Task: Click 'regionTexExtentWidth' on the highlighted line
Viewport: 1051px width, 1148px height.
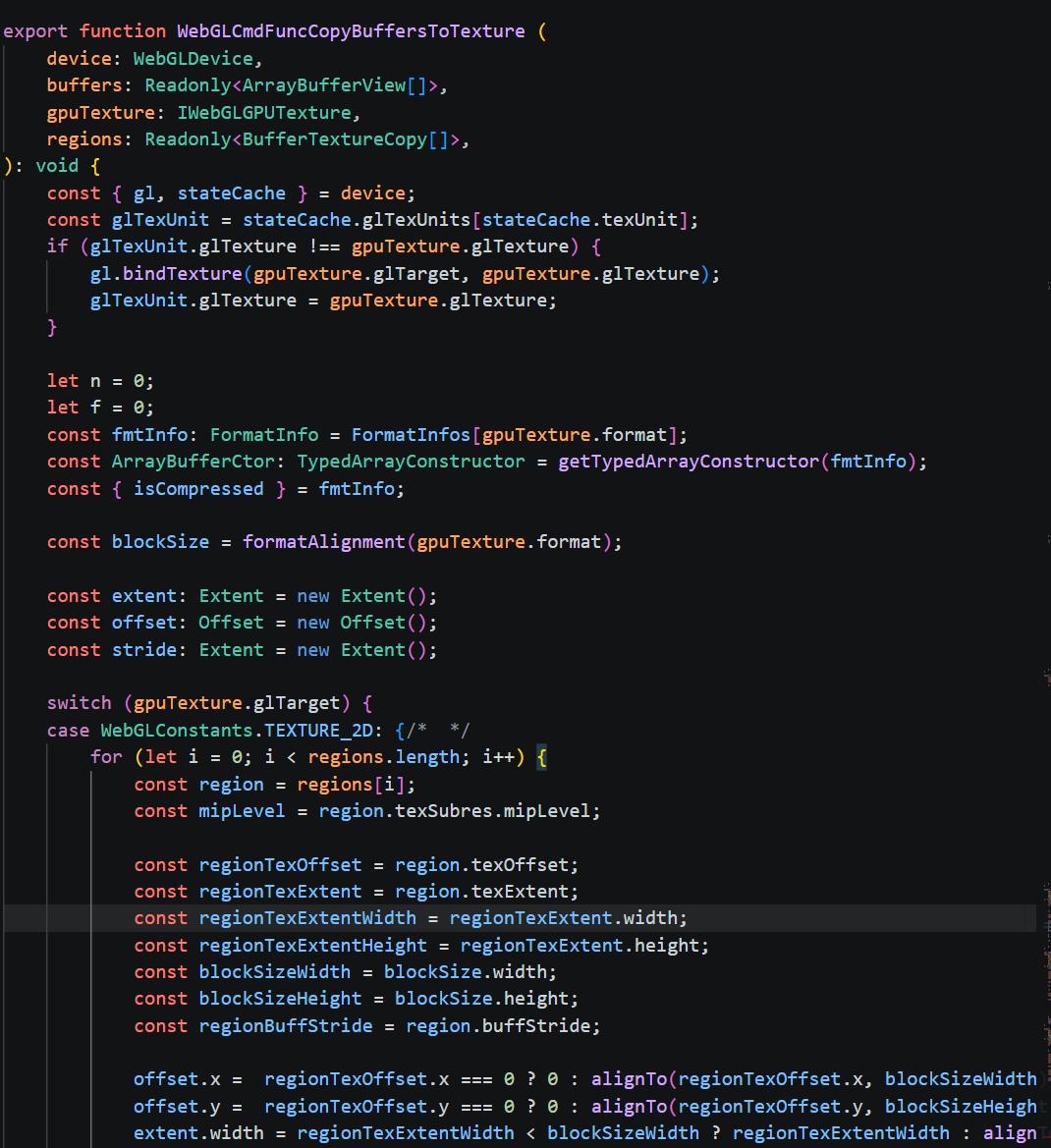Action: (307, 918)
